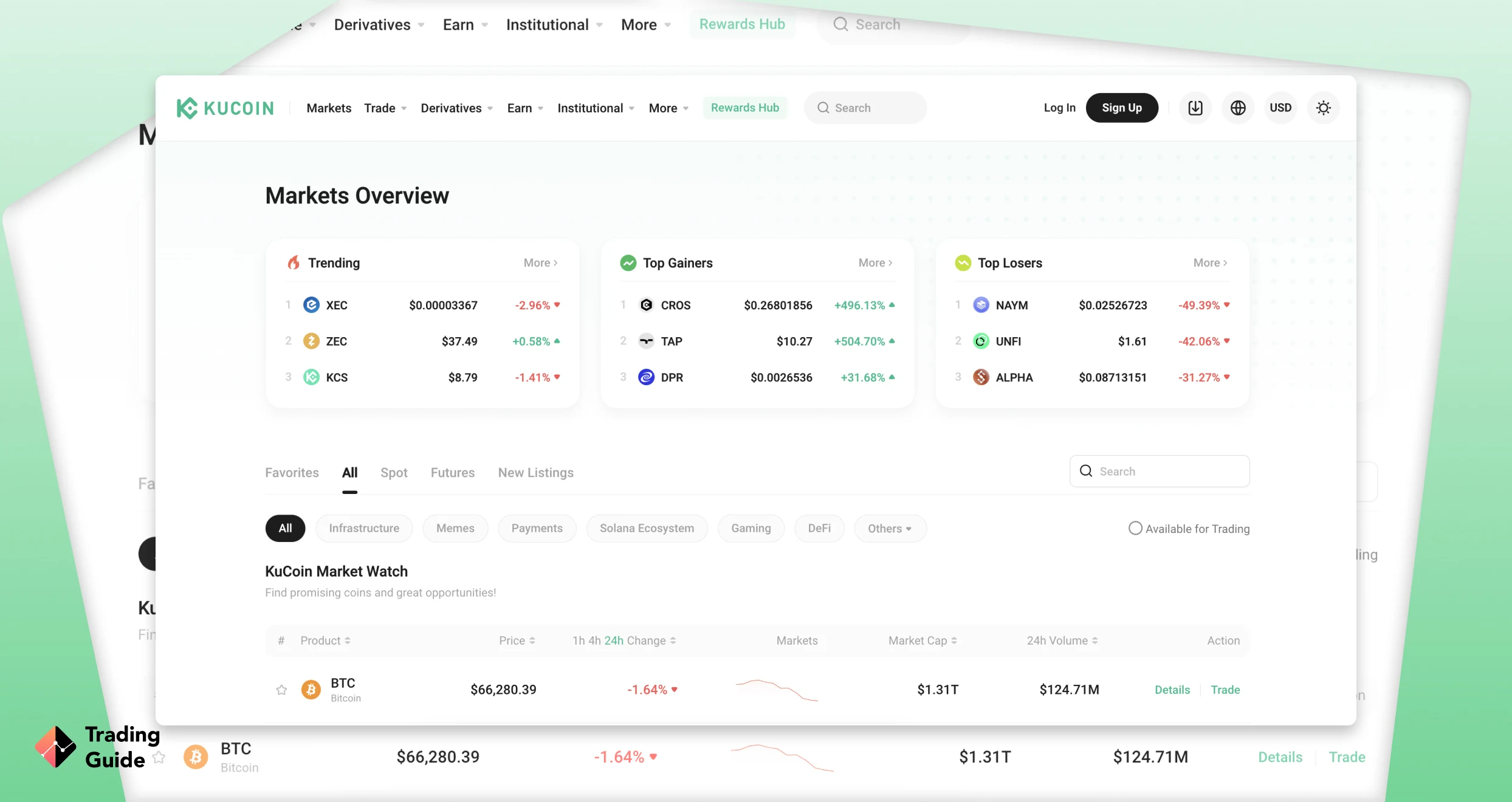Click the KCS coin icon in Trending
Viewport: 1512px width, 802px height.
click(311, 377)
